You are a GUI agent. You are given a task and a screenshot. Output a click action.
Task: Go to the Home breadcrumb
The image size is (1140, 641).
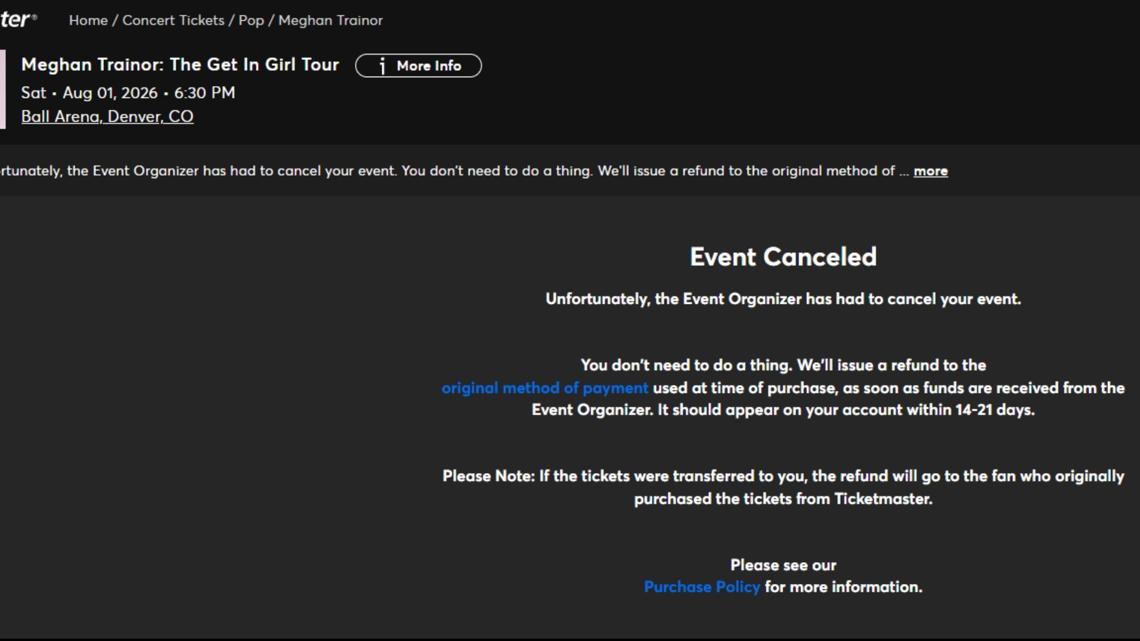pos(88,20)
